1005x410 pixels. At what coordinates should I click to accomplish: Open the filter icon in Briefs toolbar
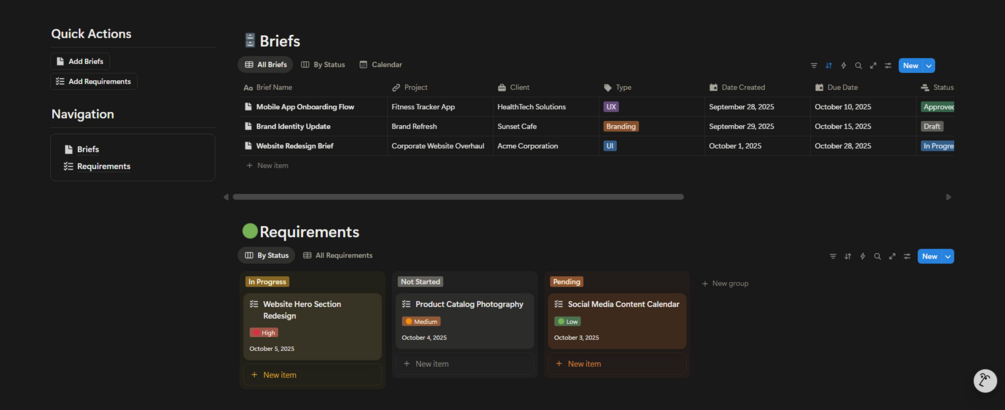pos(814,66)
